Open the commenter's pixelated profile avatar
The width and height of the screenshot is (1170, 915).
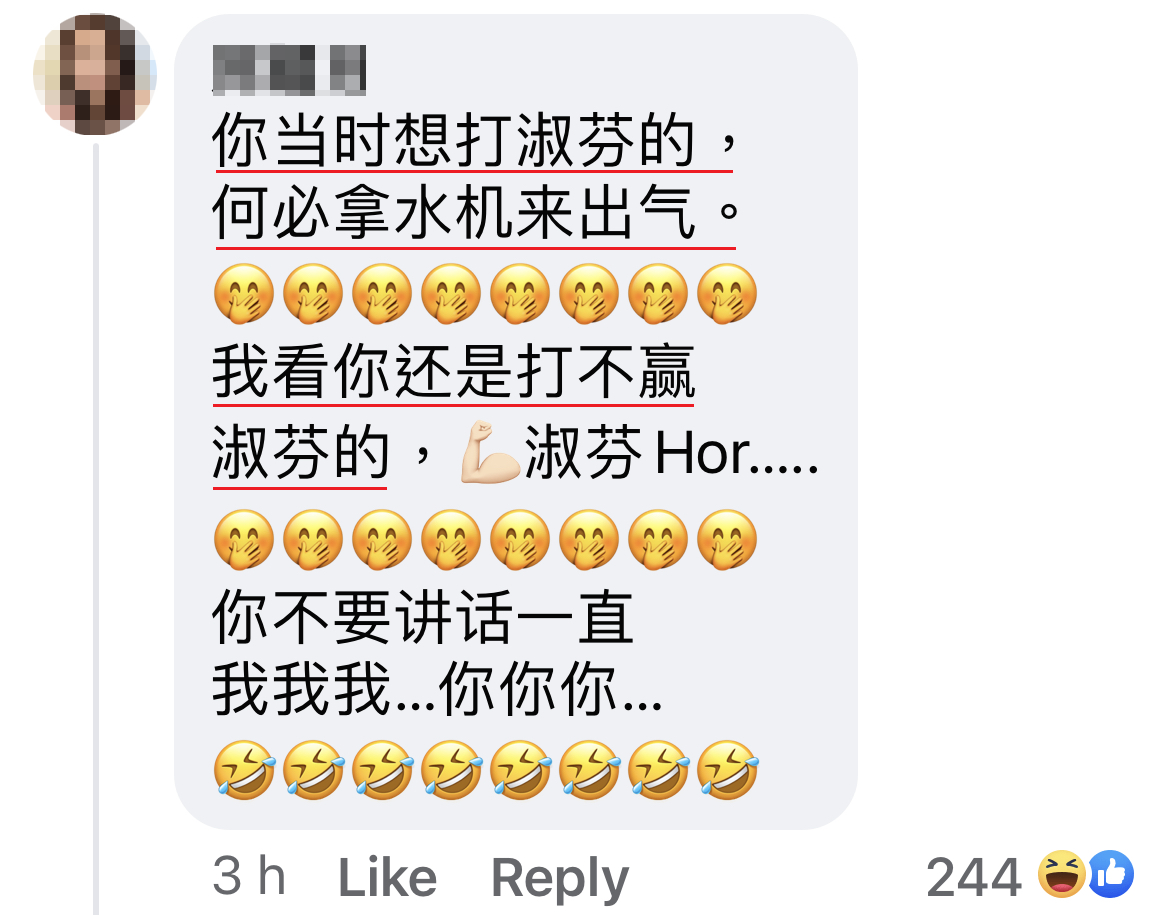coord(95,74)
